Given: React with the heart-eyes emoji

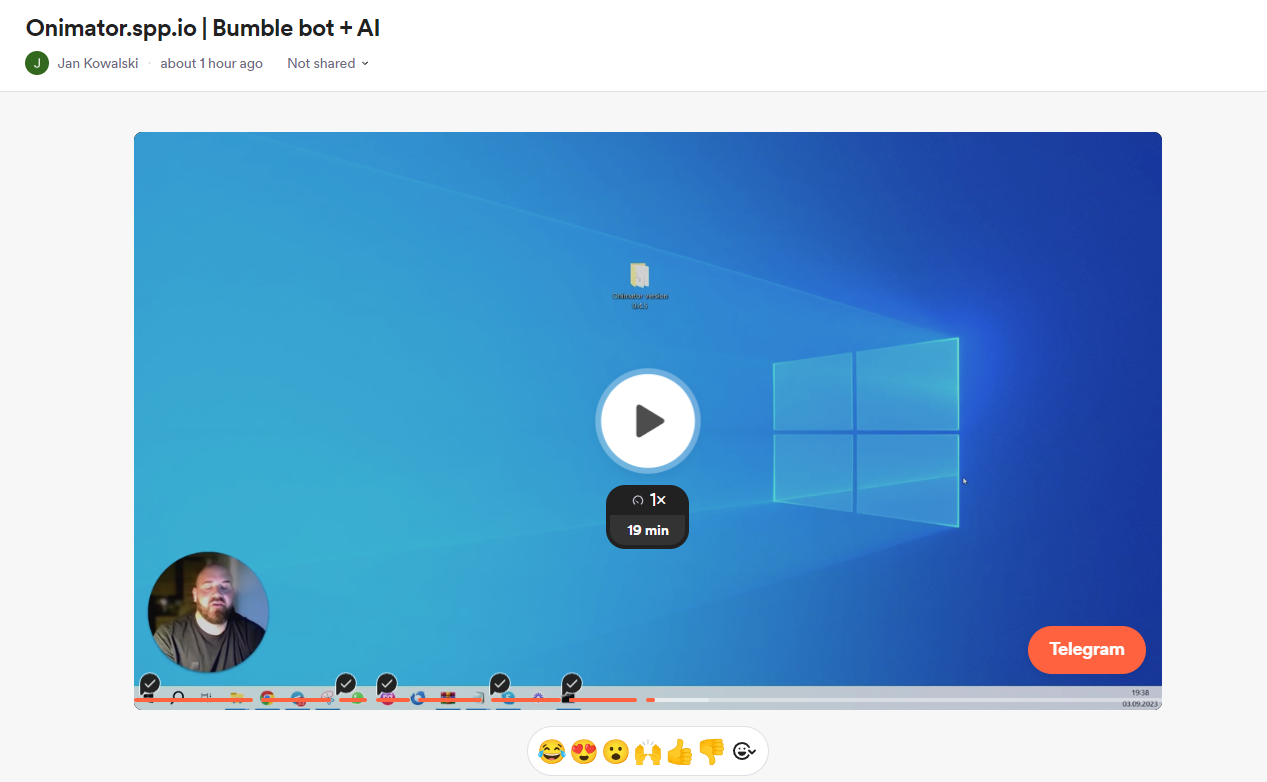Looking at the screenshot, I should click(x=583, y=751).
